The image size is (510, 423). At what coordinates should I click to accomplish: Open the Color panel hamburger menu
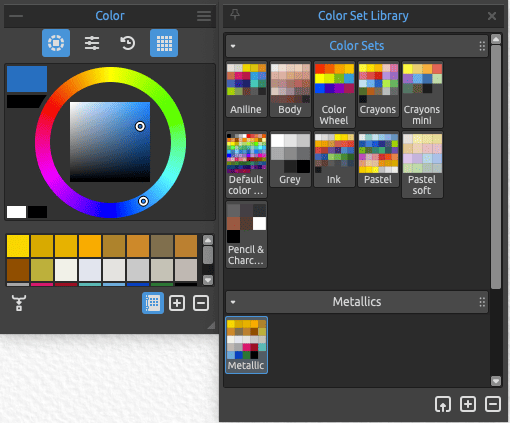(204, 16)
